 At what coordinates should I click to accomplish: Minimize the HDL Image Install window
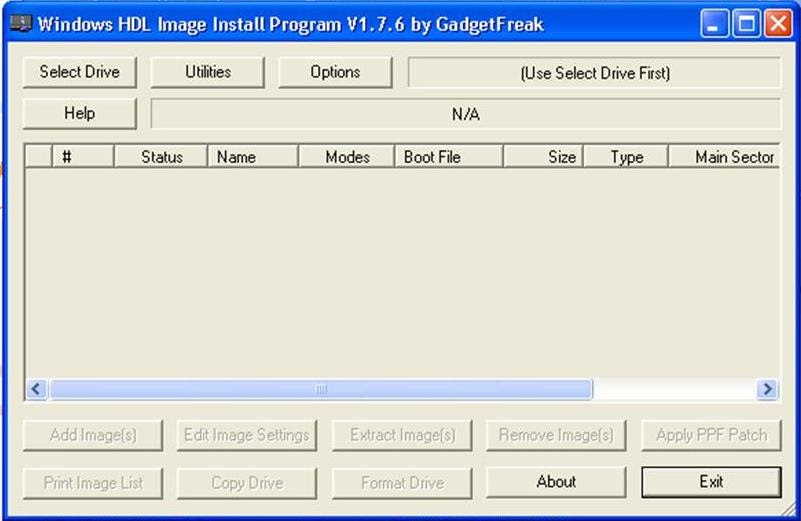point(715,23)
